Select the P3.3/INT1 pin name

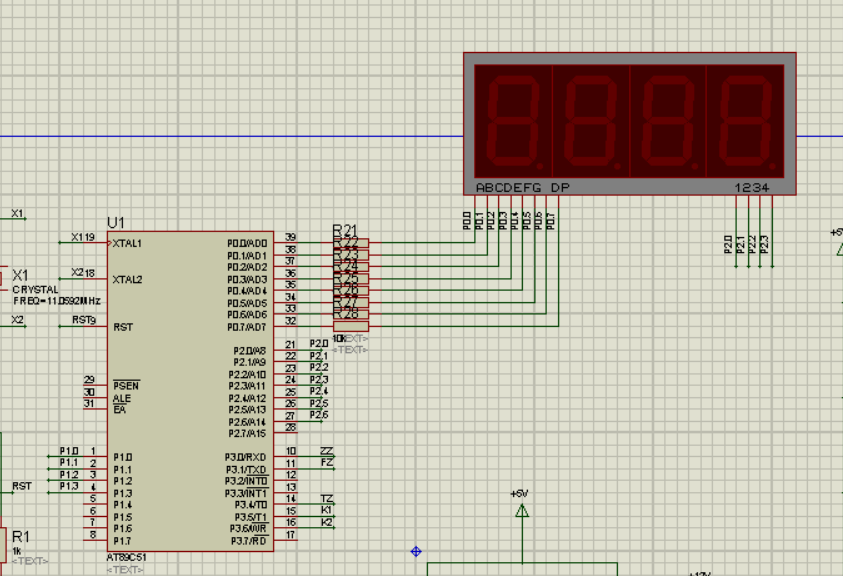(x=246, y=493)
